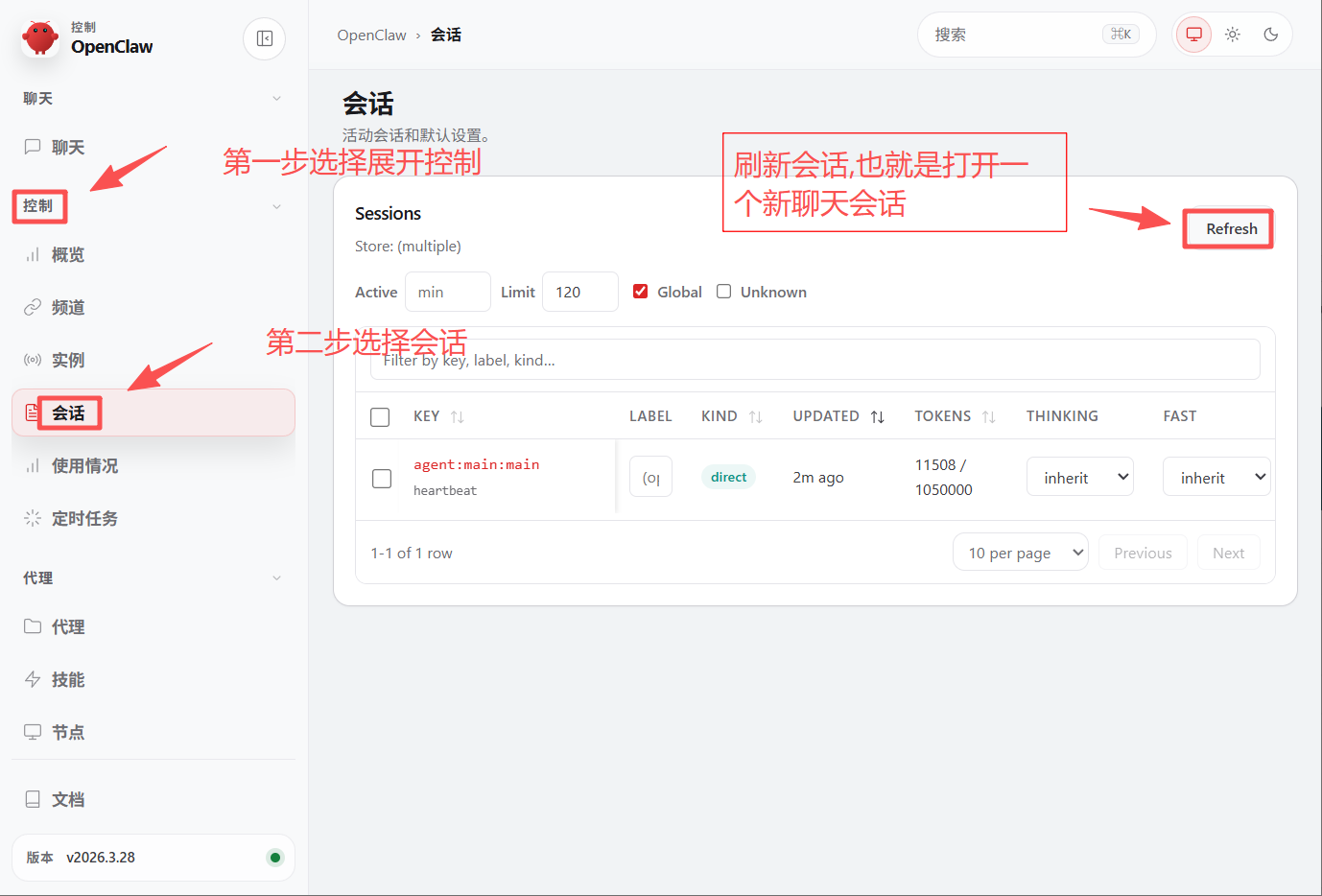1322x896 pixels.
Task: Open 聊天 chat page in sidebar
Action: (x=67, y=147)
